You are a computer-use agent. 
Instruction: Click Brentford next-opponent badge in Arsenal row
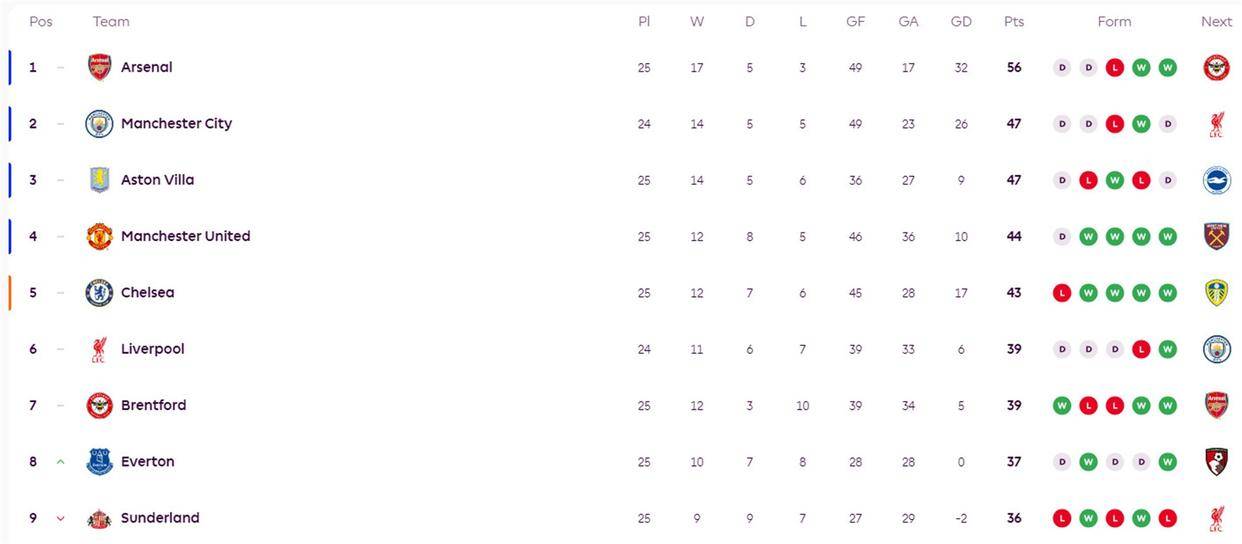coord(1216,68)
